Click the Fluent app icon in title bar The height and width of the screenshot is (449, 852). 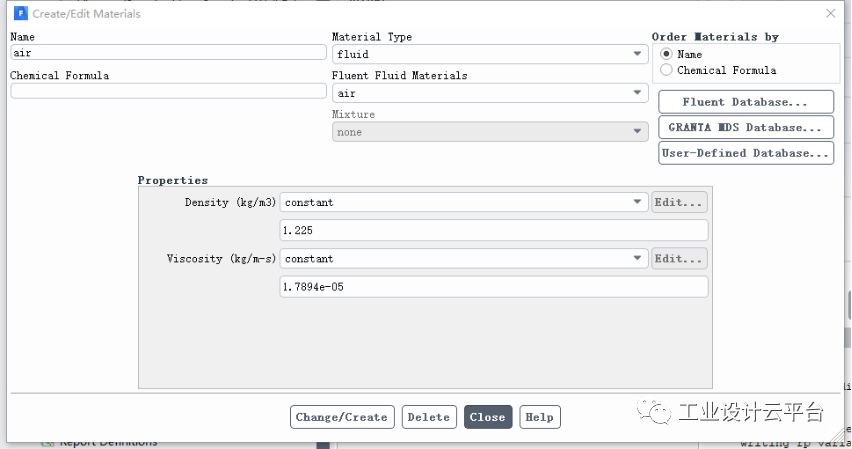tap(21, 13)
